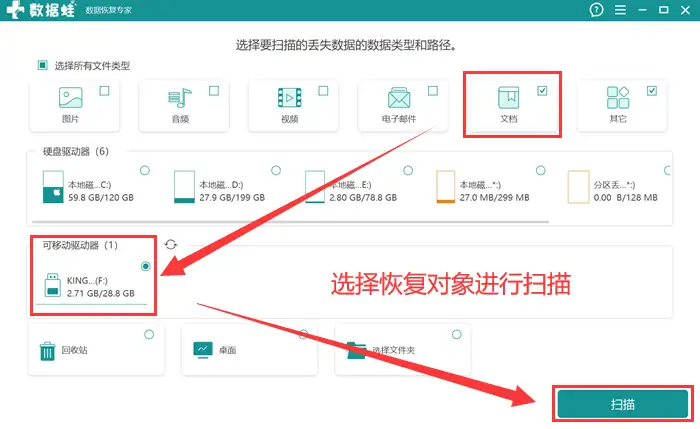Click the 桌面 label text
Viewport: 700px width, 429px height.
227,350
